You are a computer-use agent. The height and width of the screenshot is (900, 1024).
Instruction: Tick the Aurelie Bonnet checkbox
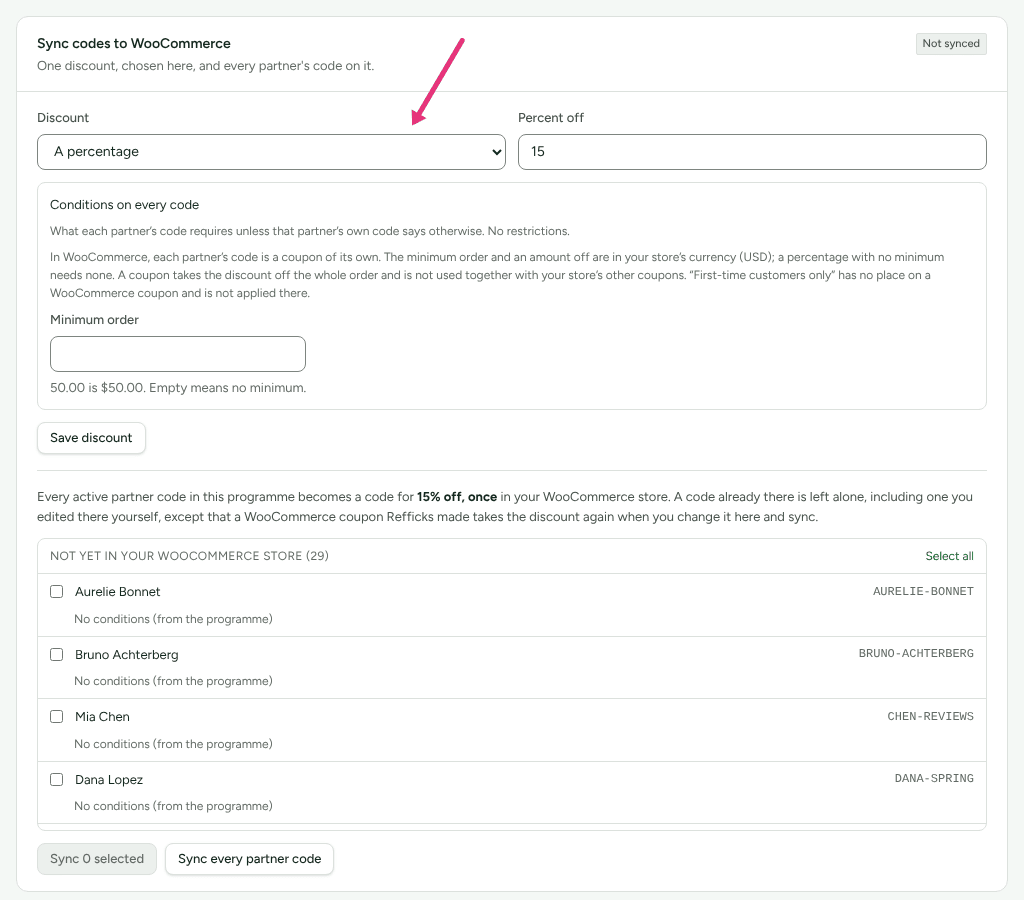tap(57, 592)
